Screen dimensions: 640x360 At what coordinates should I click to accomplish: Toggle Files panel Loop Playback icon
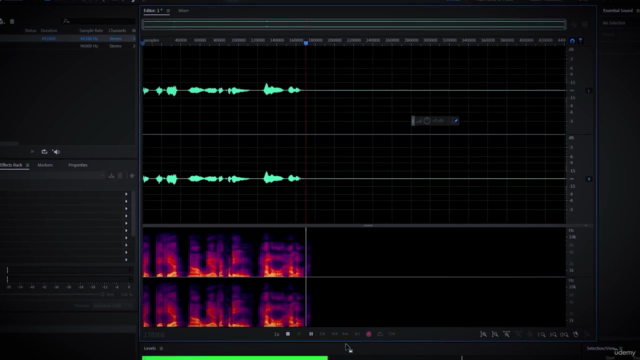click(x=44, y=152)
